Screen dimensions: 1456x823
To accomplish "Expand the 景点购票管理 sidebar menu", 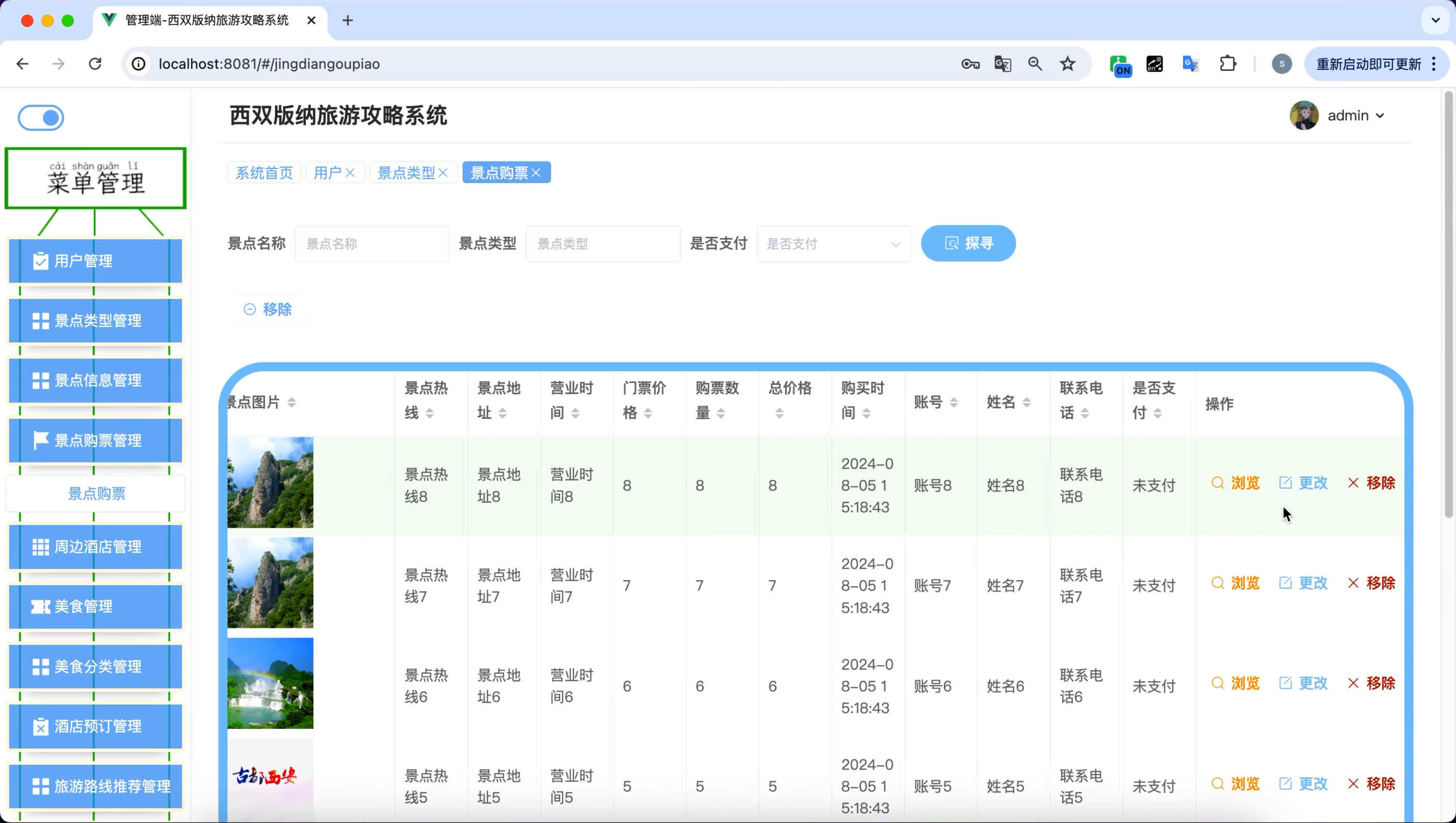I will click(x=95, y=440).
